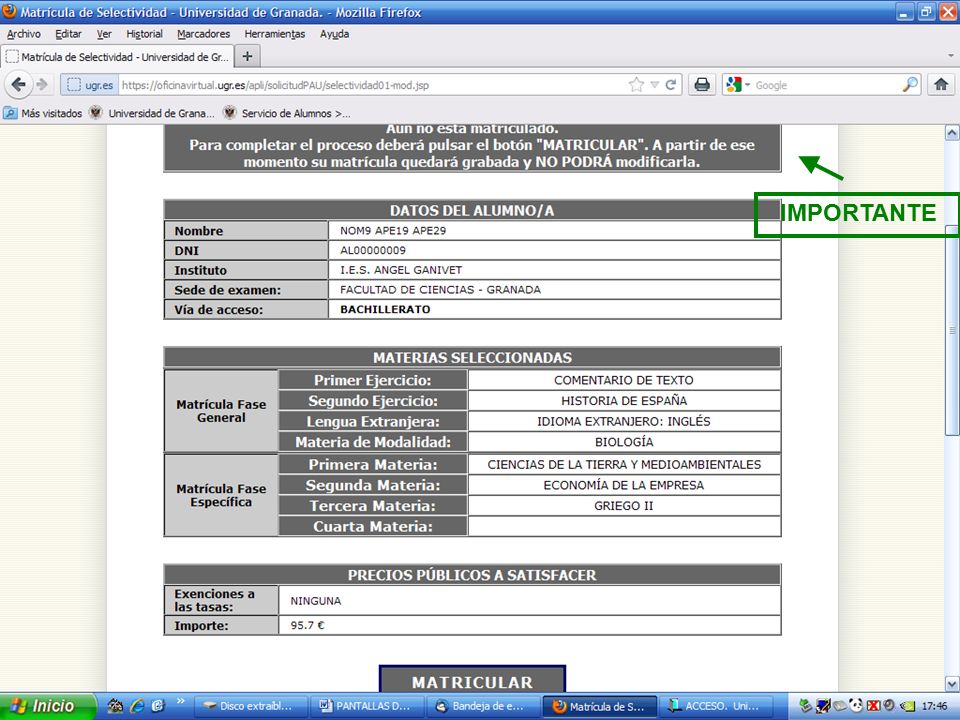Click the system clock 17:46

934,707
